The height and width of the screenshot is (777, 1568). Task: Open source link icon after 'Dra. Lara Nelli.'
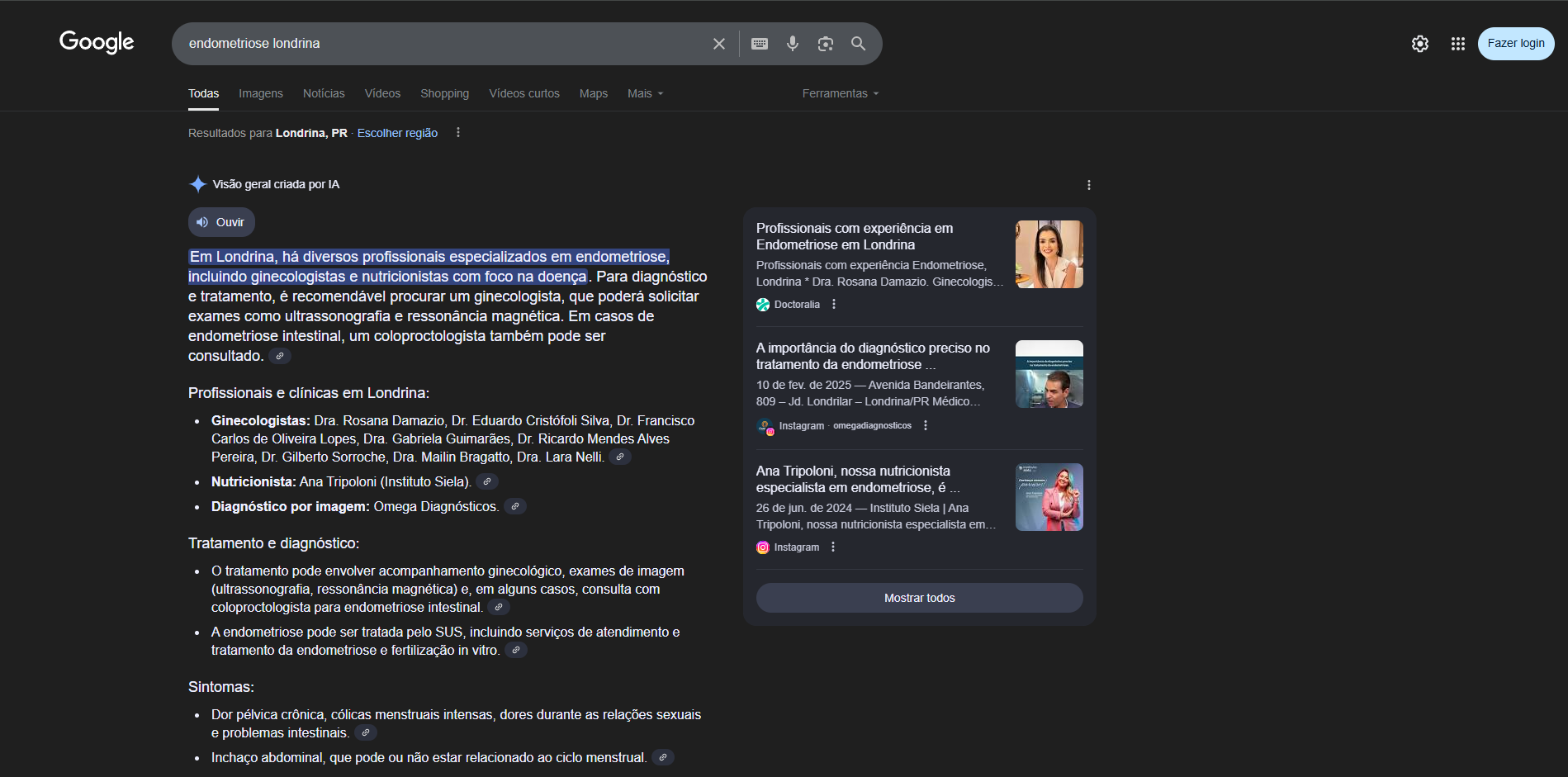click(x=620, y=457)
